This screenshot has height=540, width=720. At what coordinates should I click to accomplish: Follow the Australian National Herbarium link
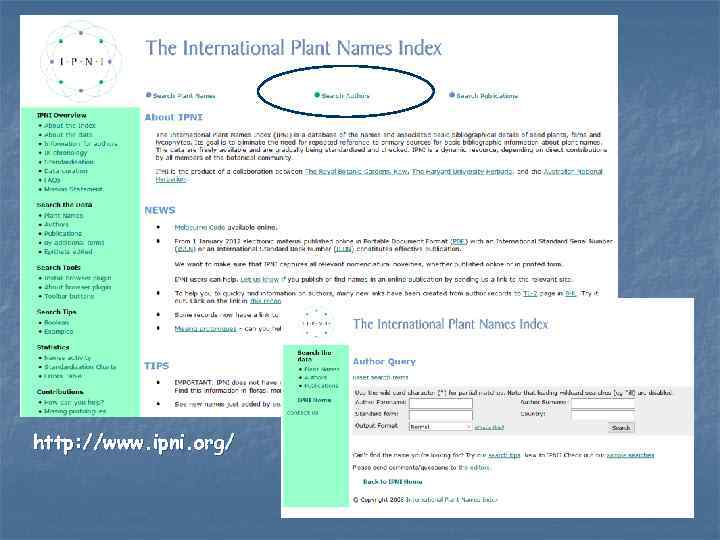click(573, 171)
